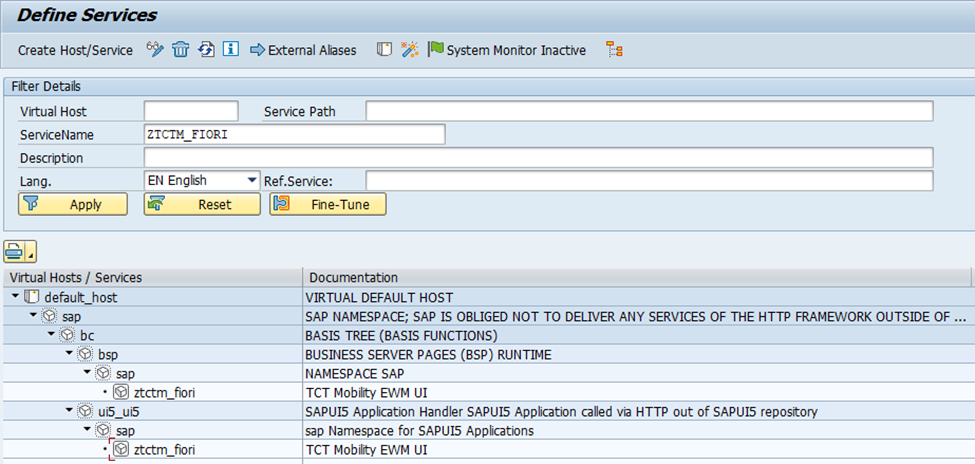Click the virtual host book icon in toolbar
975x464 pixels.
click(384, 50)
